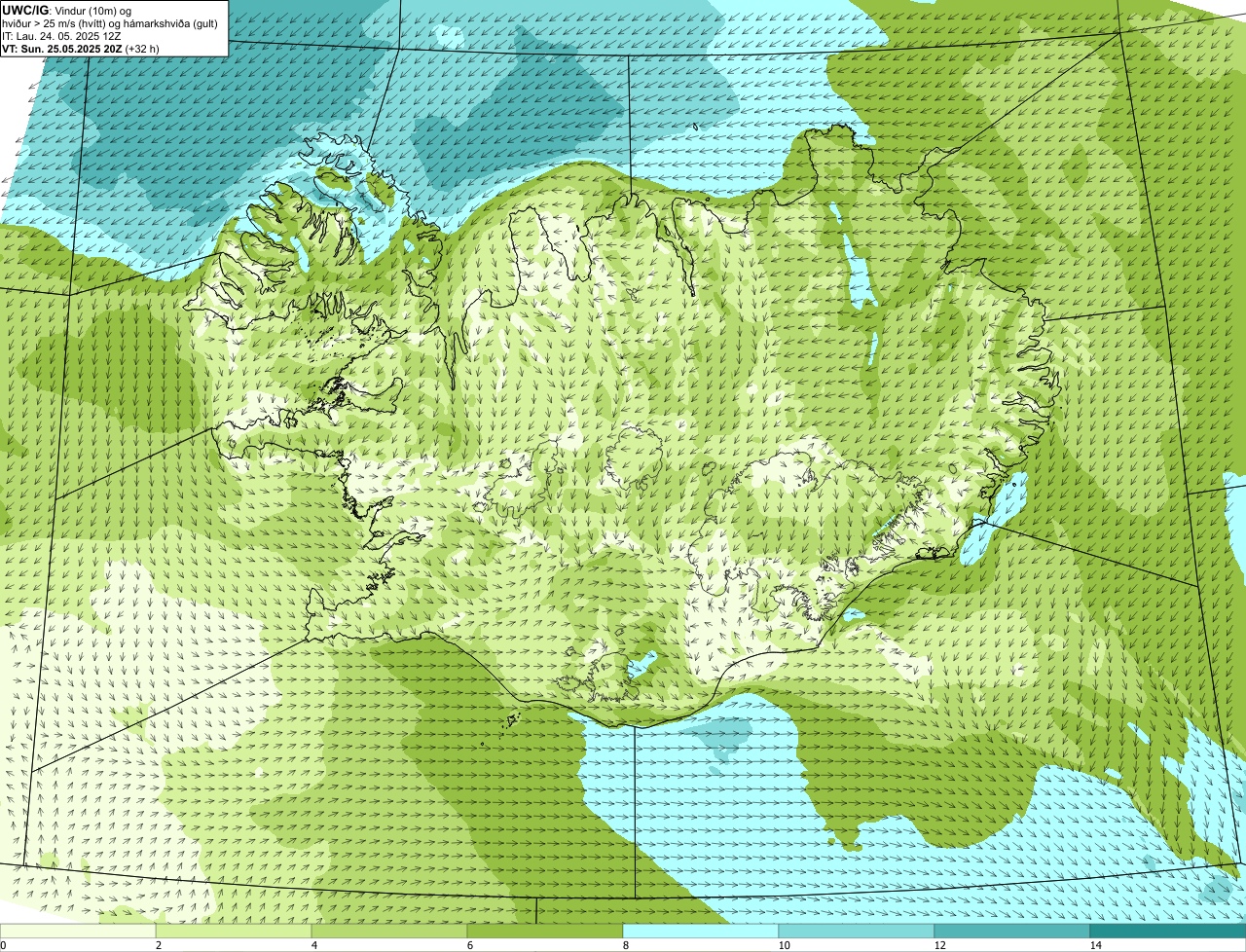This screenshot has width=1246, height=952.
Task: Click the legend scale label '12'
Action: coord(939,945)
